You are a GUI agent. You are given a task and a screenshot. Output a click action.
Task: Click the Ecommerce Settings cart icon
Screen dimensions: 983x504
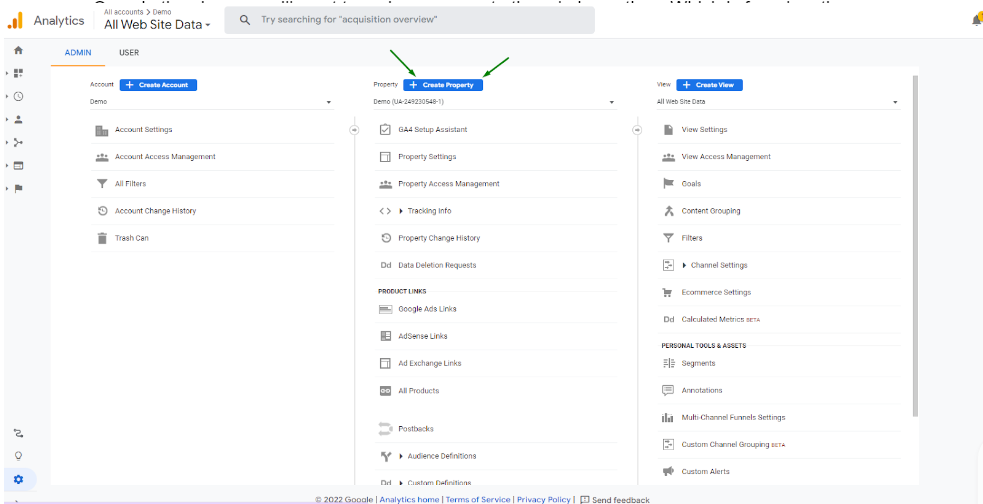point(668,293)
